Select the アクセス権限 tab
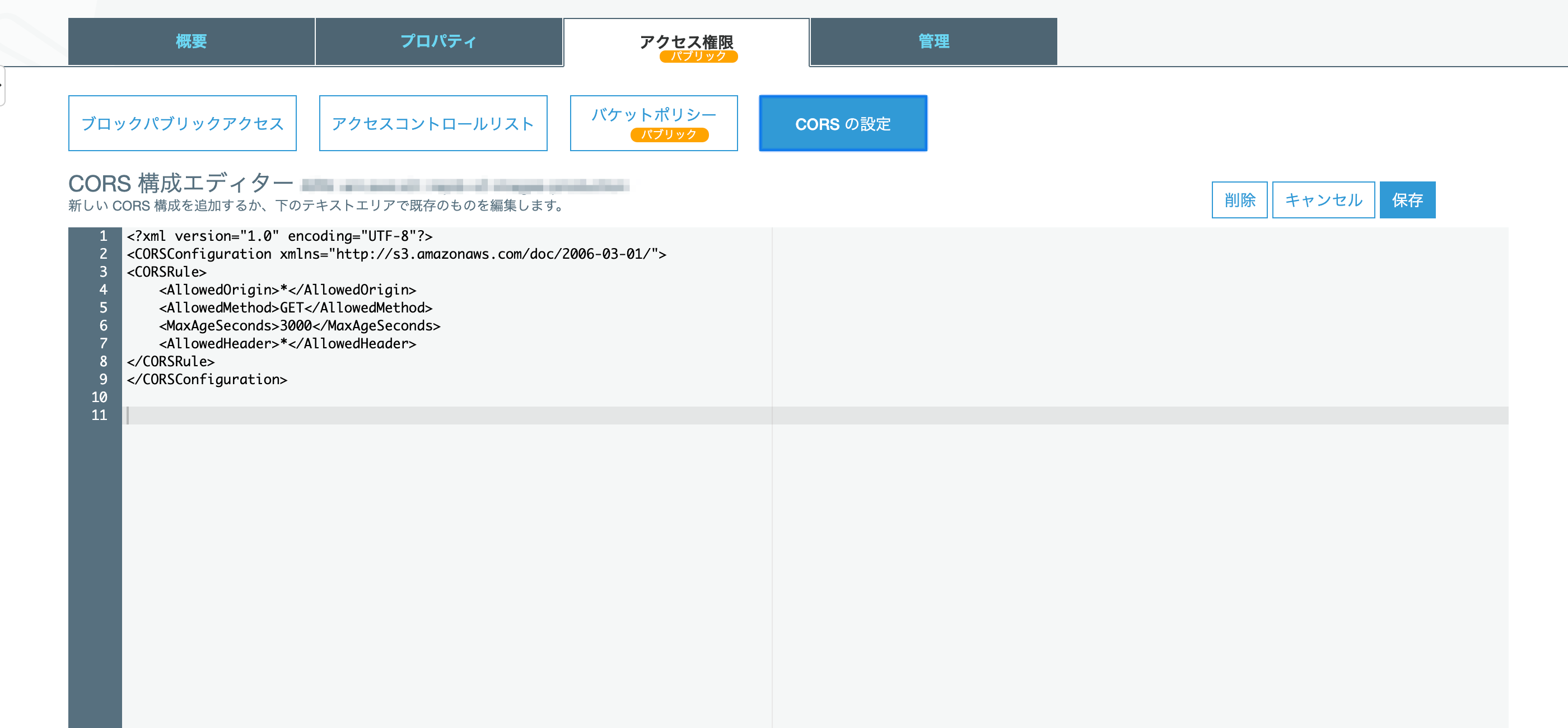This screenshot has height=728, width=1568. (x=686, y=43)
